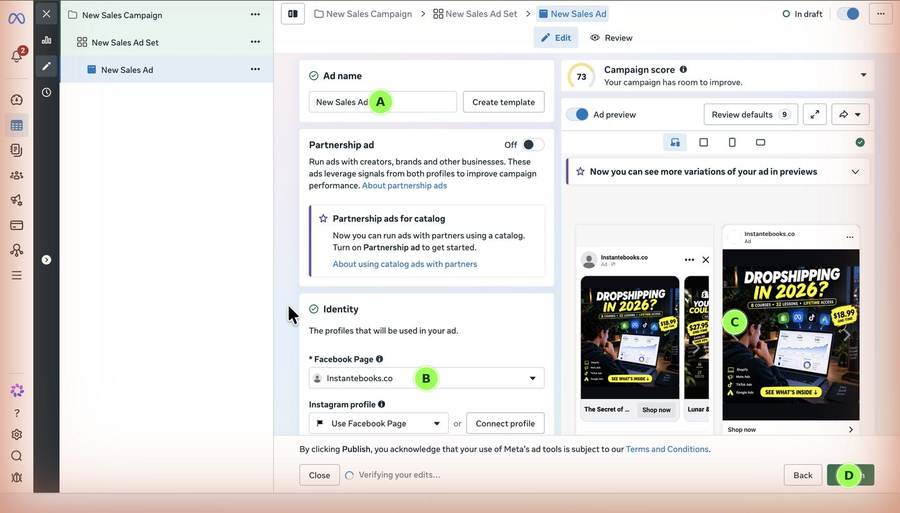Open more options for New Sales Ad row
This screenshot has width=900, height=513.
[255, 69]
